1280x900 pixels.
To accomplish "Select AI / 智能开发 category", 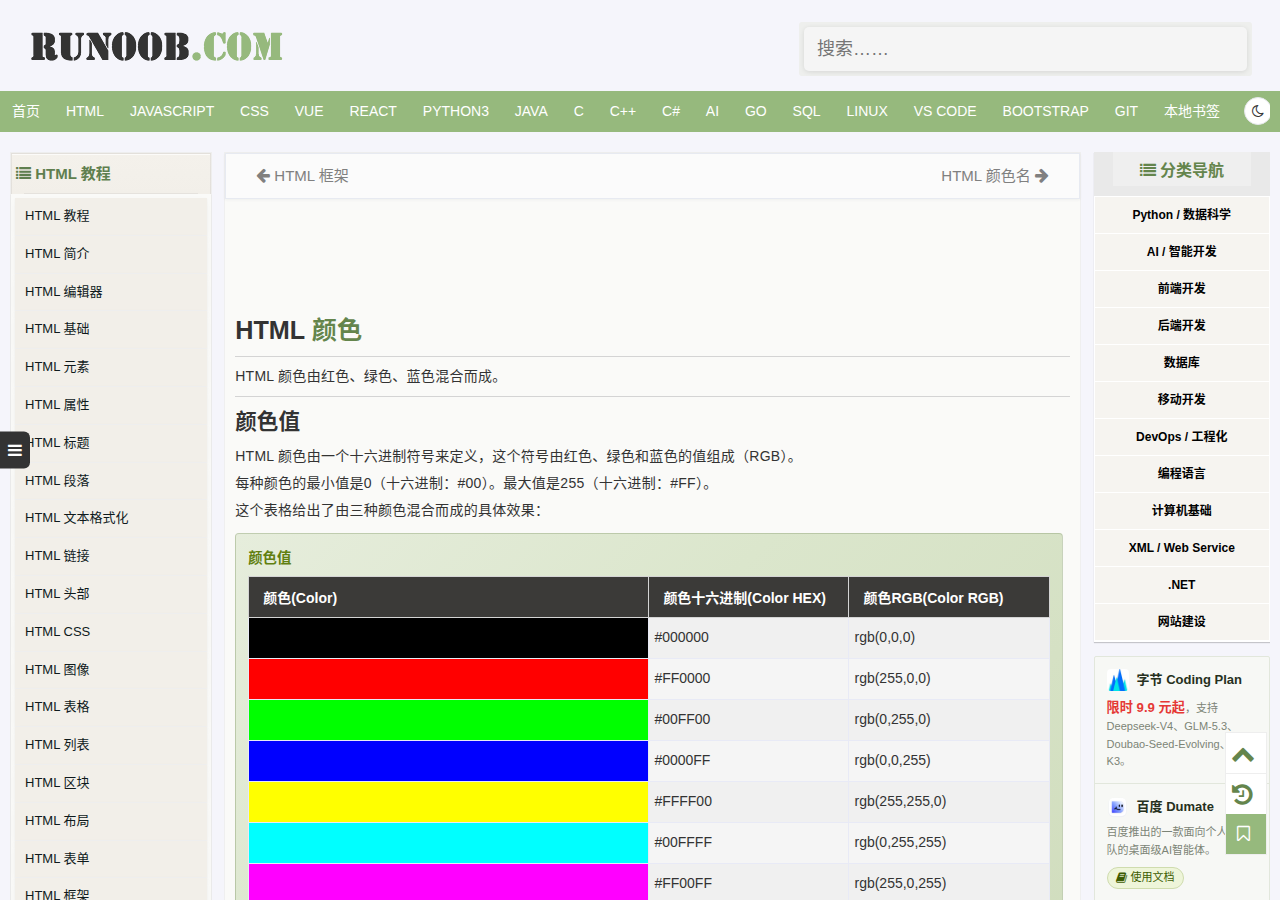I will [1182, 252].
